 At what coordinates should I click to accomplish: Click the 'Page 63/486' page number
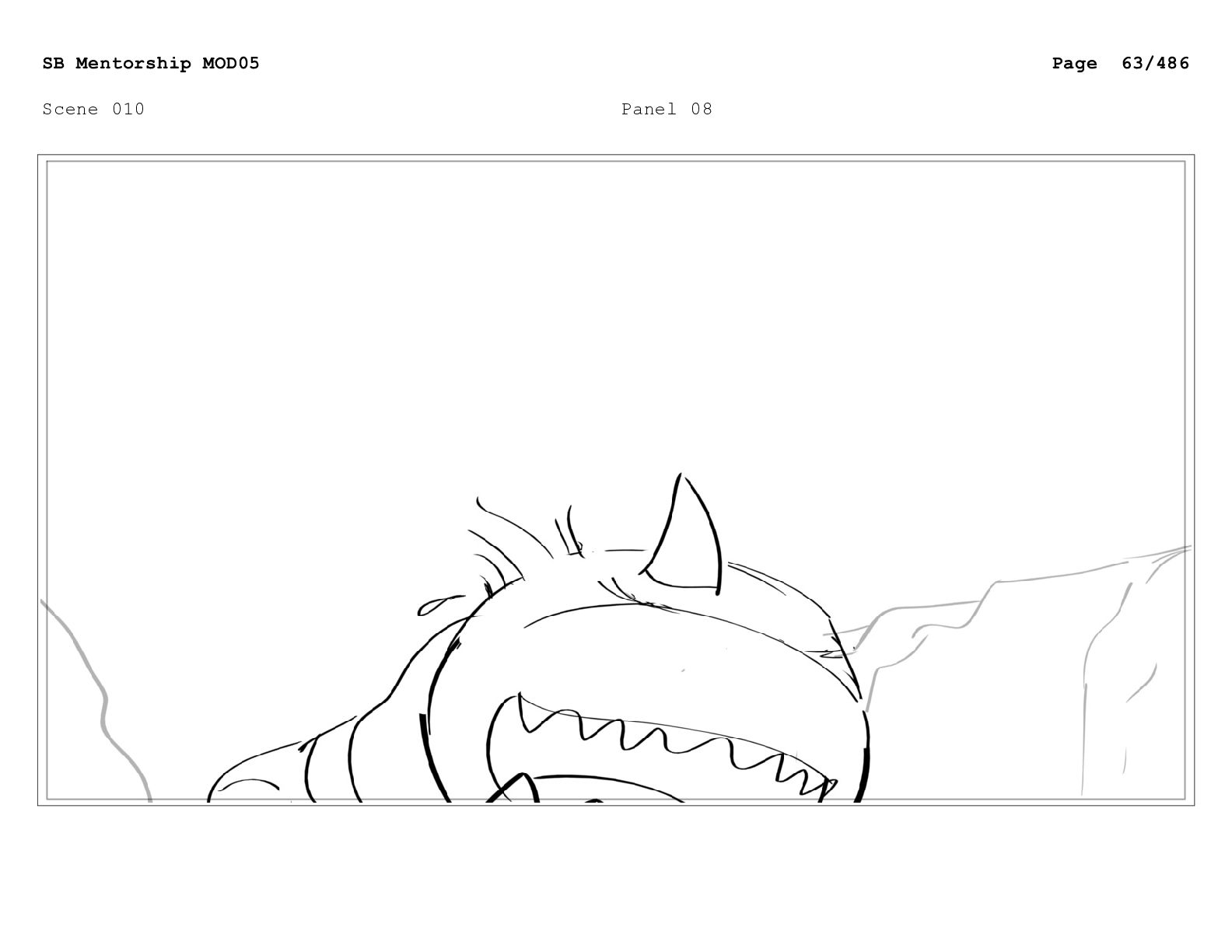point(1120,63)
